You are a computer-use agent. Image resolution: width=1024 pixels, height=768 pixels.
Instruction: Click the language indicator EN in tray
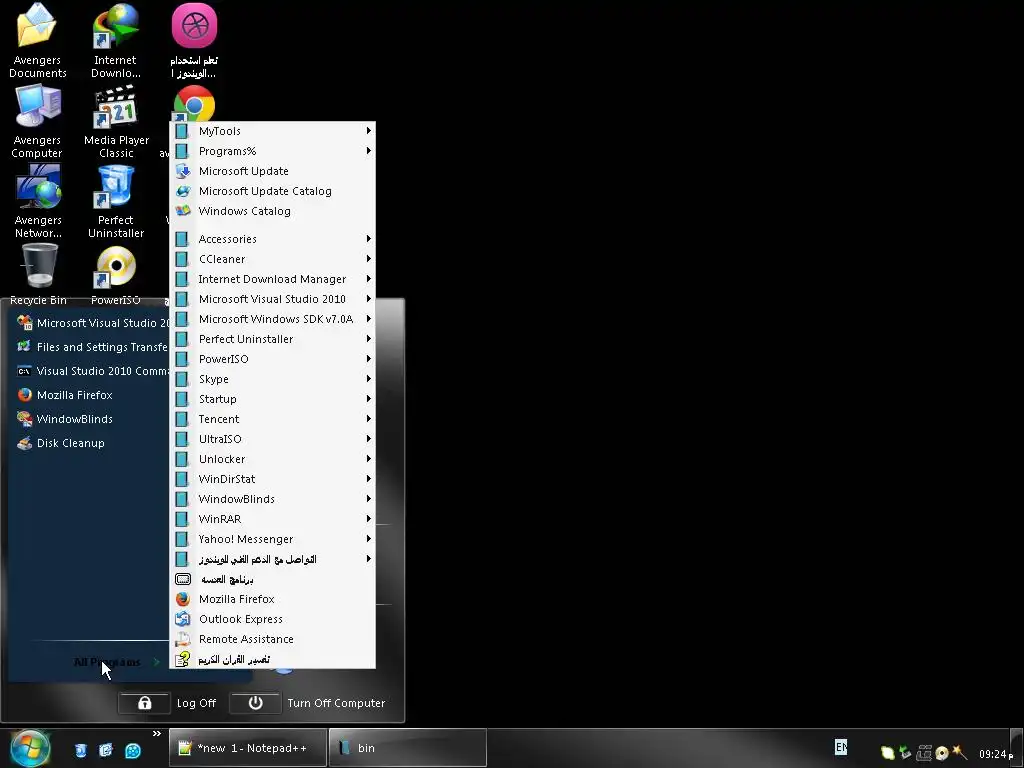841,746
